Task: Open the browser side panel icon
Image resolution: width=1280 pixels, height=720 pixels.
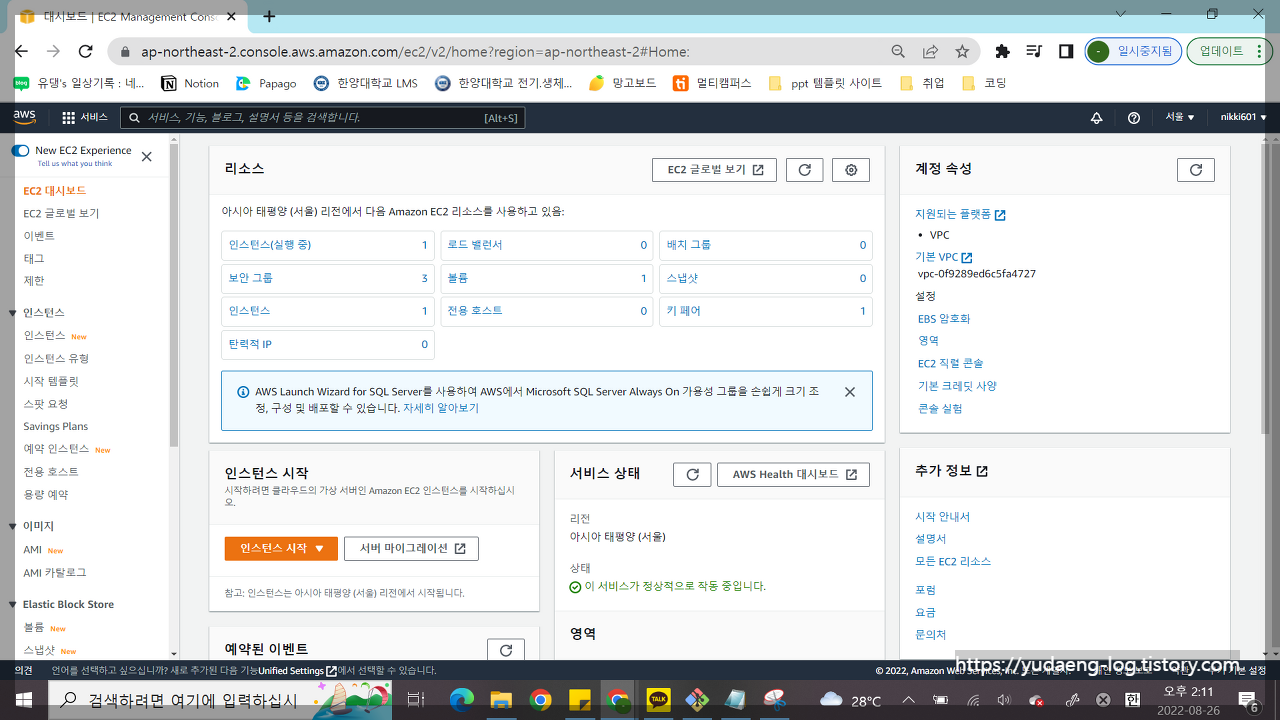Action: pyautogui.click(x=1066, y=51)
